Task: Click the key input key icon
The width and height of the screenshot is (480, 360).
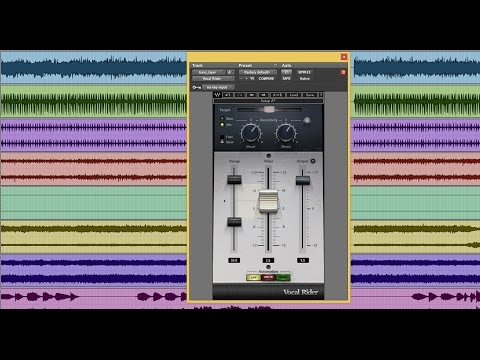Action: (196, 87)
